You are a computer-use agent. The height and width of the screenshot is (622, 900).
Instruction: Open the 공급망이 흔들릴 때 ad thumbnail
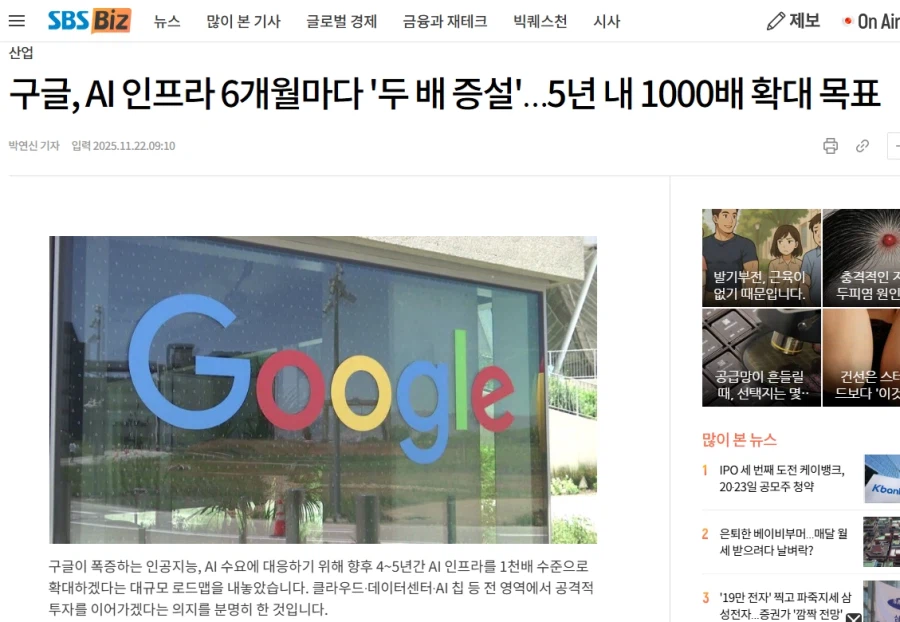tap(761, 357)
